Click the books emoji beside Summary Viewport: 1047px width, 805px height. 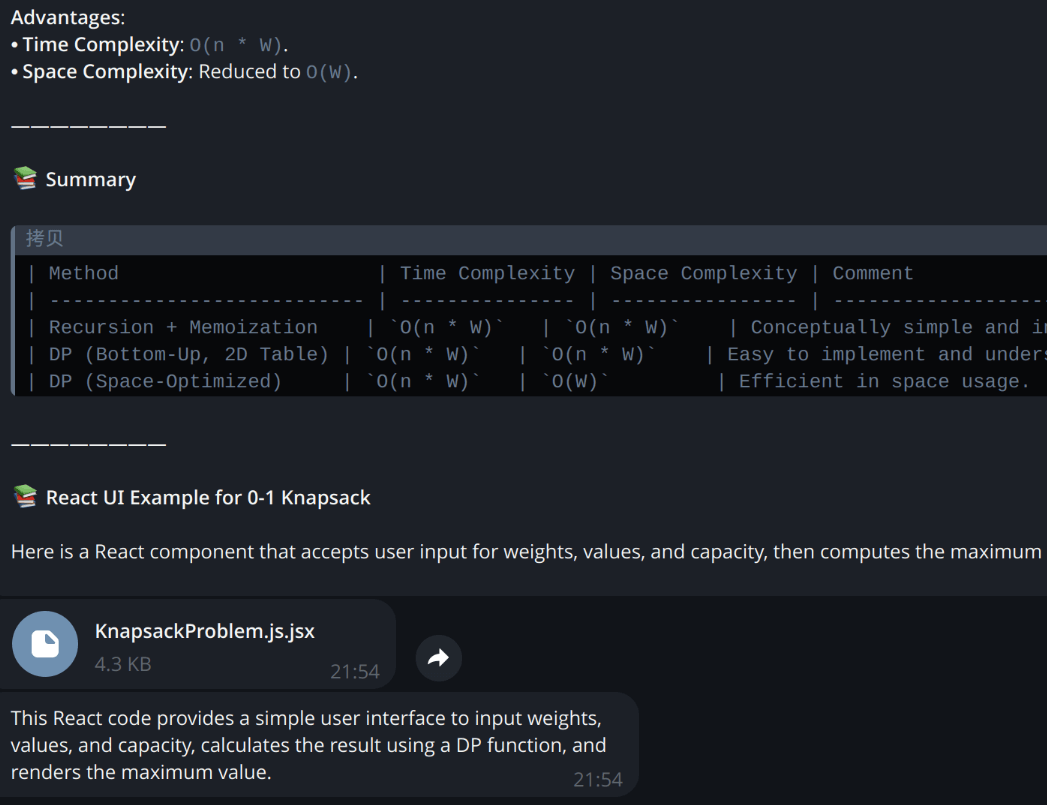coord(25,178)
